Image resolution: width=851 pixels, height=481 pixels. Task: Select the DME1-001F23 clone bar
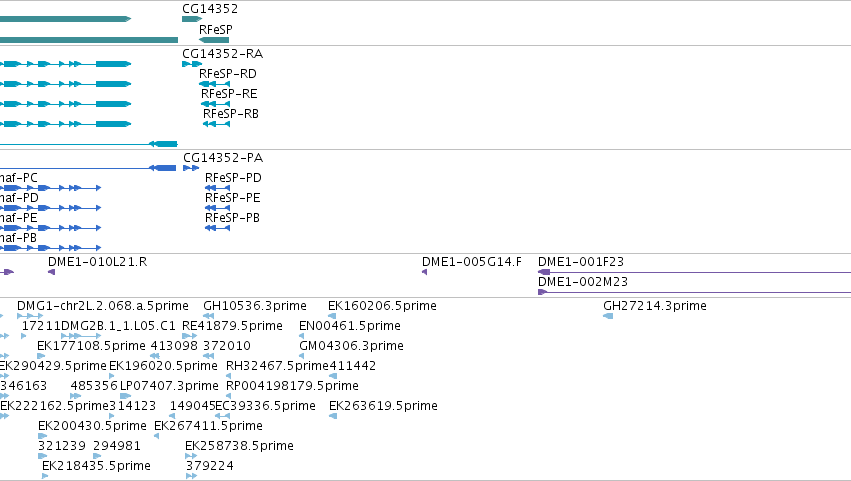694,272
